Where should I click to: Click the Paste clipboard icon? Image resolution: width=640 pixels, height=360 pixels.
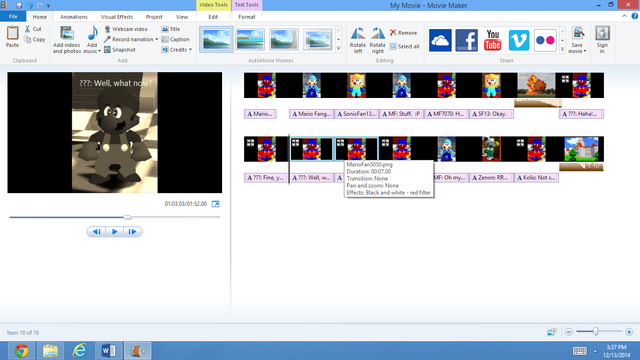12,33
